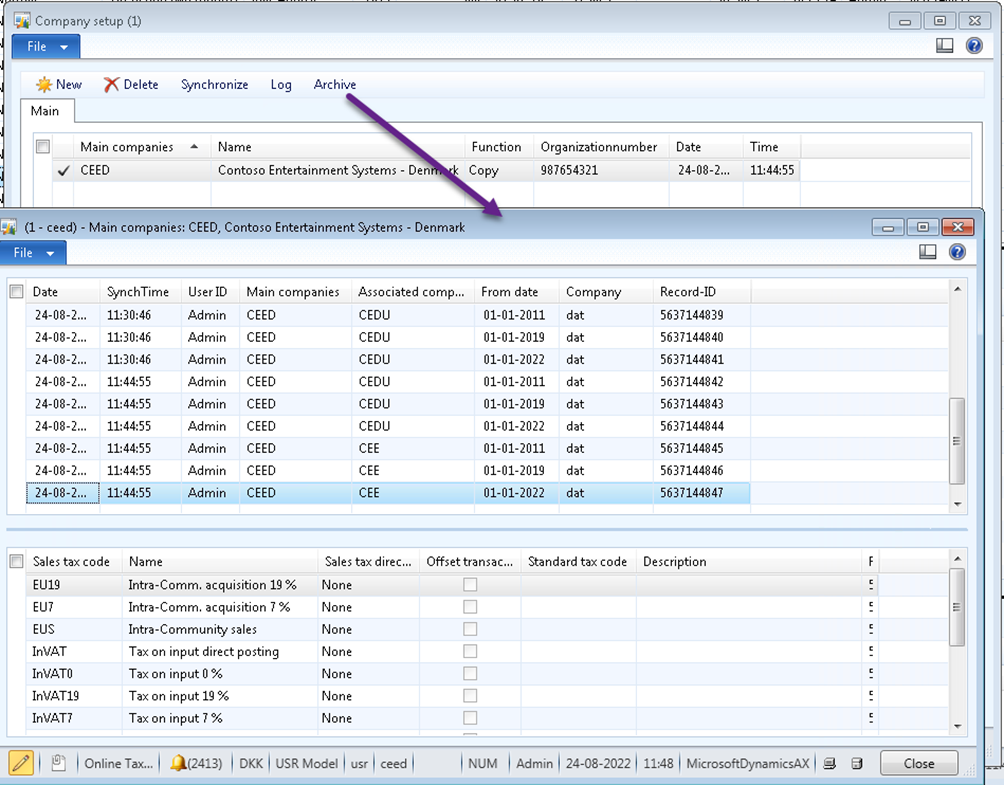Viewport: 1004px width, 785px height.
Task: Click Standard tax code column header
Action: (x=577, y=562)
